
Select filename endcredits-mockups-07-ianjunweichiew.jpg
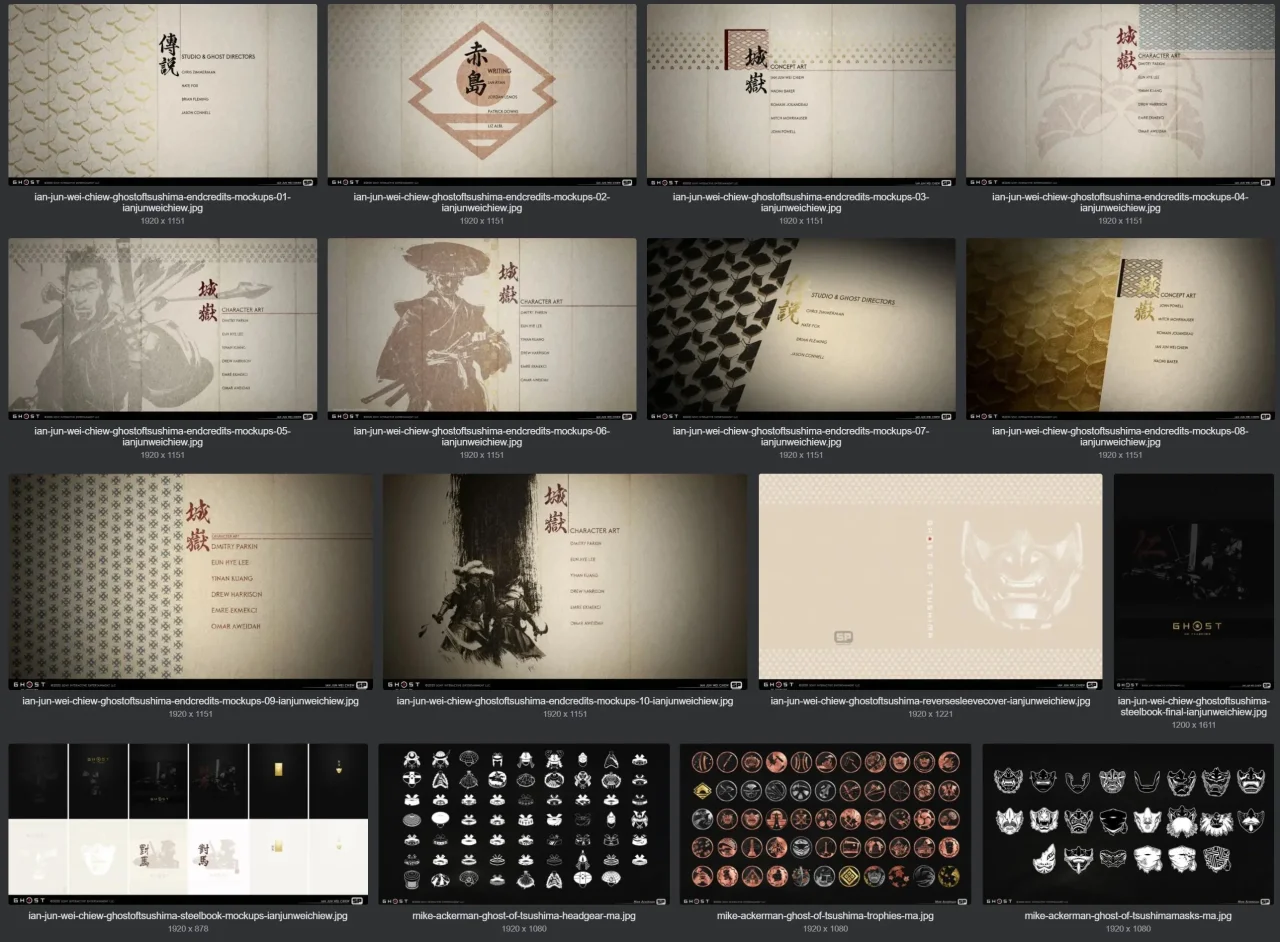click(801, 436)
